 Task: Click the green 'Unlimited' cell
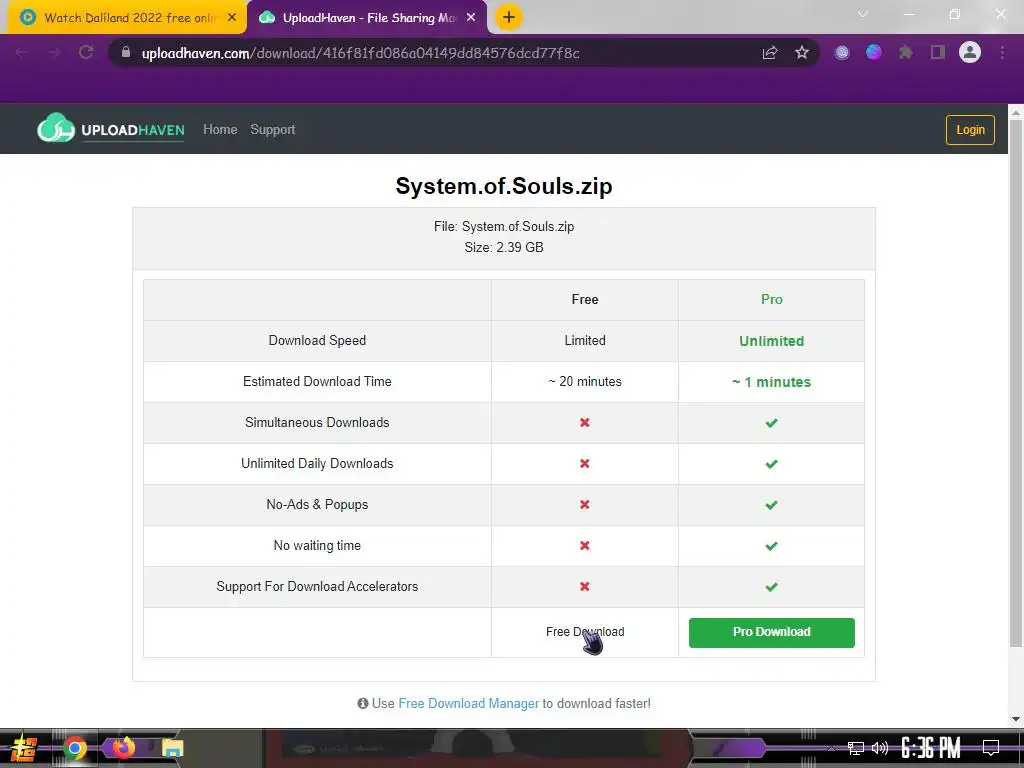(771, 341)
